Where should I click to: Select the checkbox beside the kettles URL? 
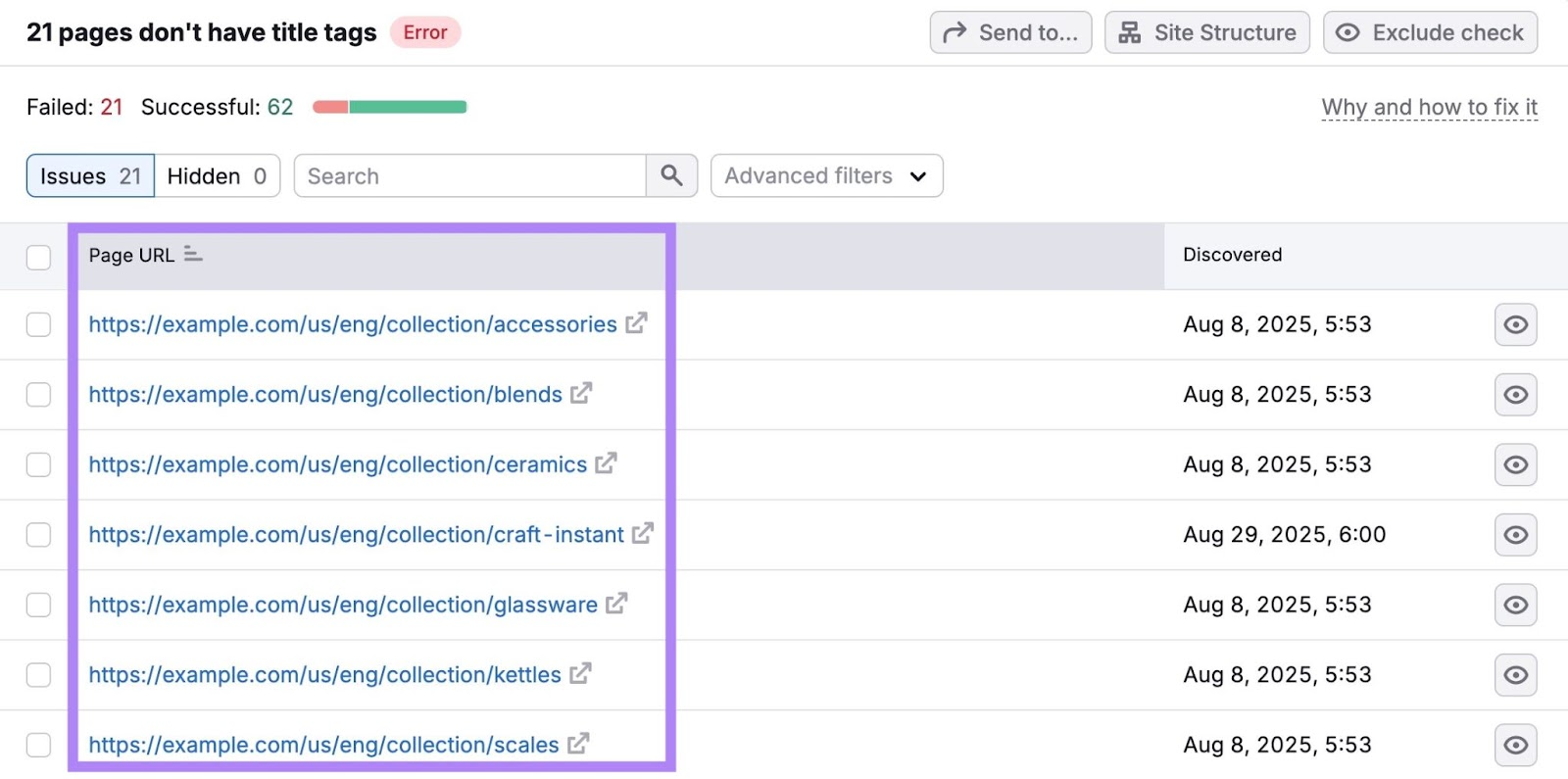tap(38, 675)
